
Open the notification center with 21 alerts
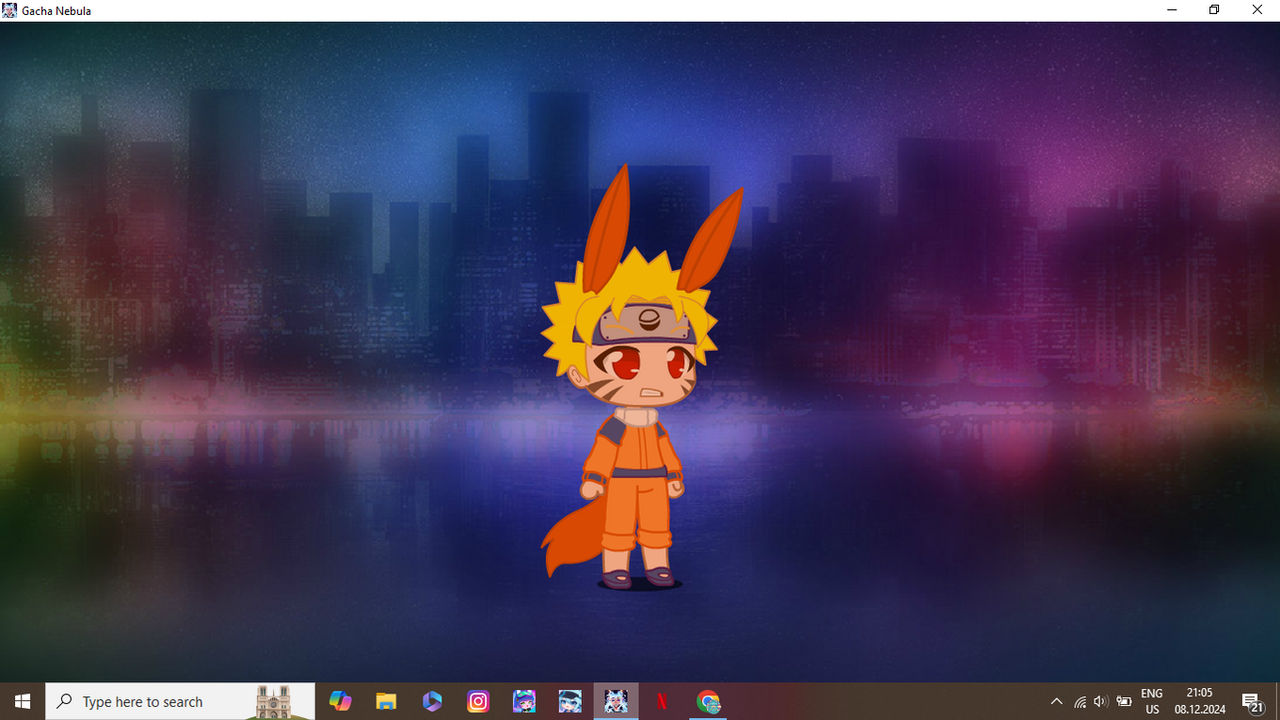[x=1253, y=702]
